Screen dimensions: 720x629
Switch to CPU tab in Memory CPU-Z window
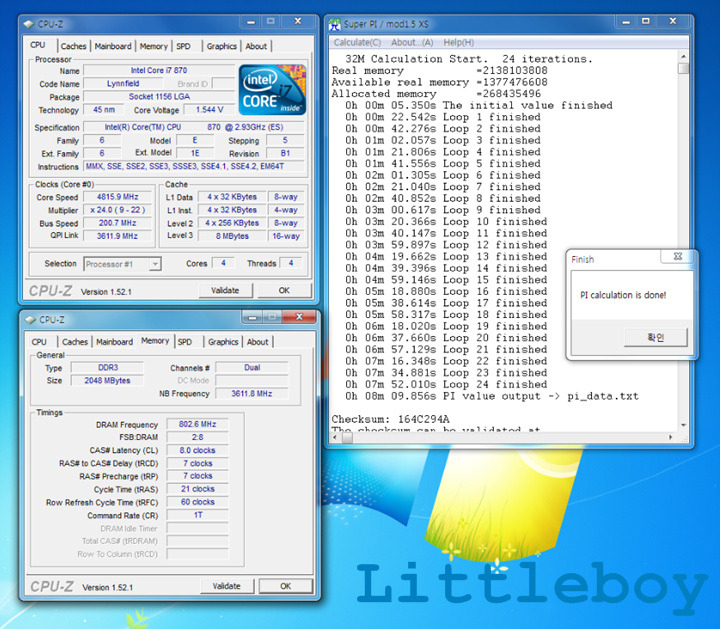(39, 342)
